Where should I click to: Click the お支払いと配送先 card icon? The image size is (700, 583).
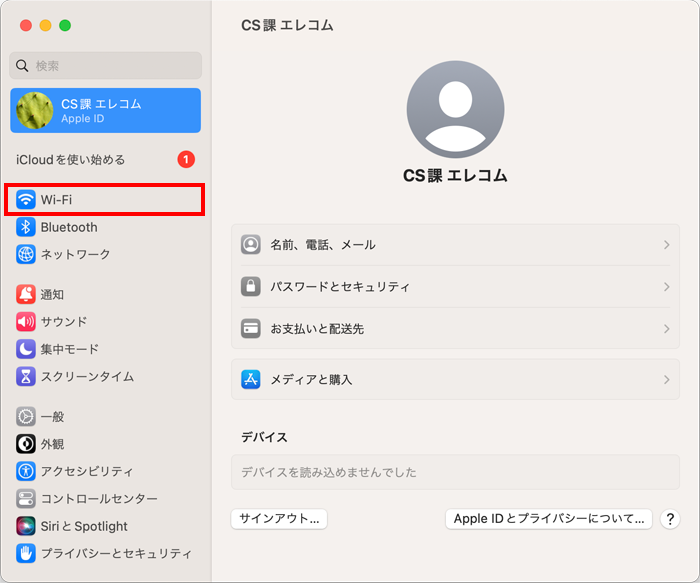pyautogui.click(x=251, y=329)
